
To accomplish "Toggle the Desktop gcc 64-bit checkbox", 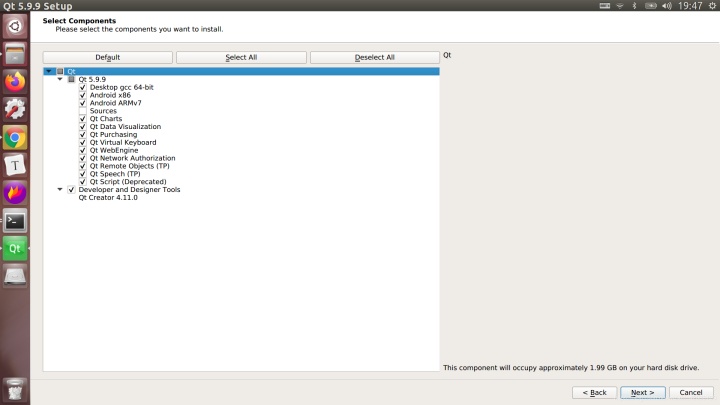I will coord(83,87).
